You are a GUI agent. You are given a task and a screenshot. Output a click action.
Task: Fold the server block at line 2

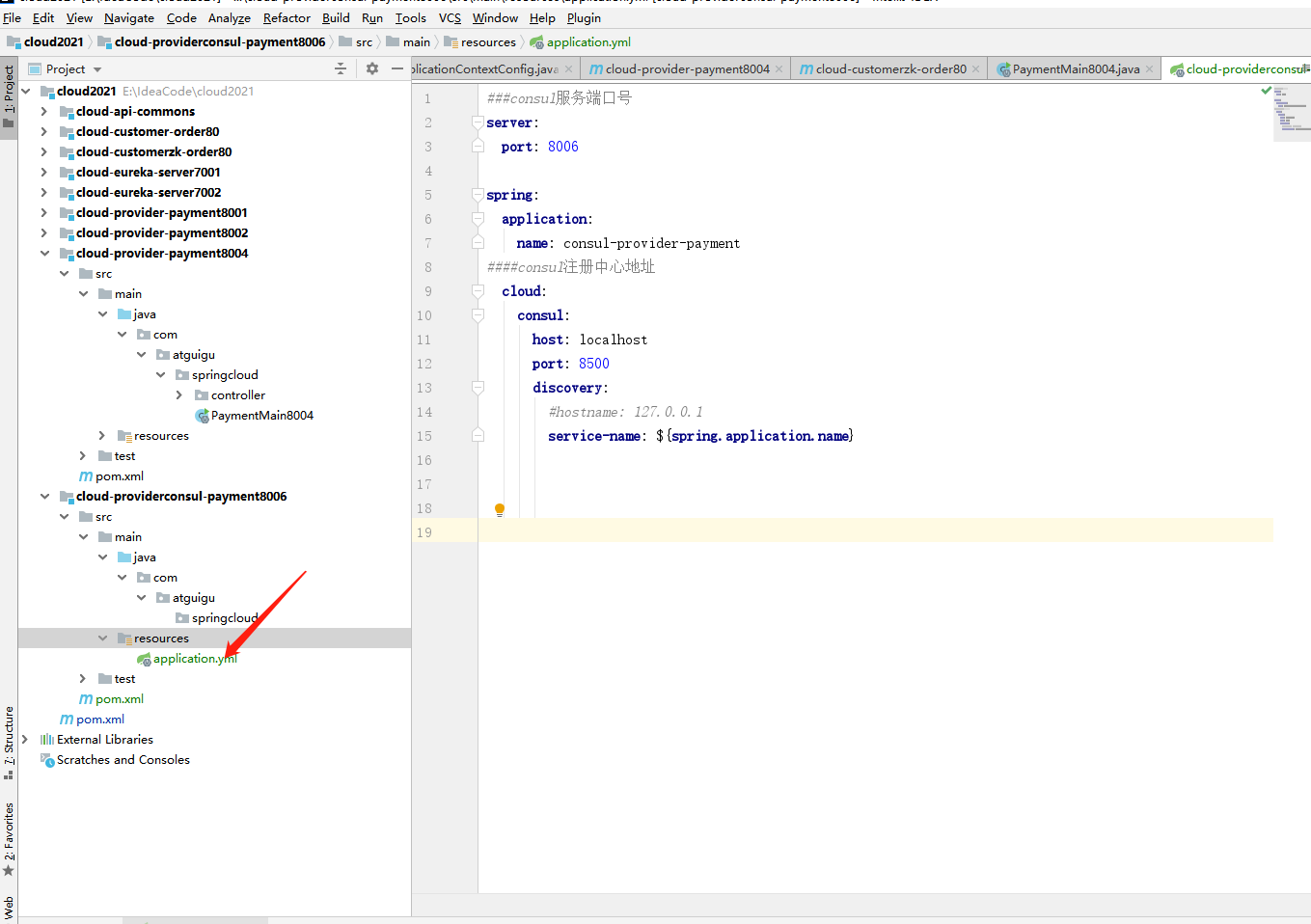tap(478, 122)
